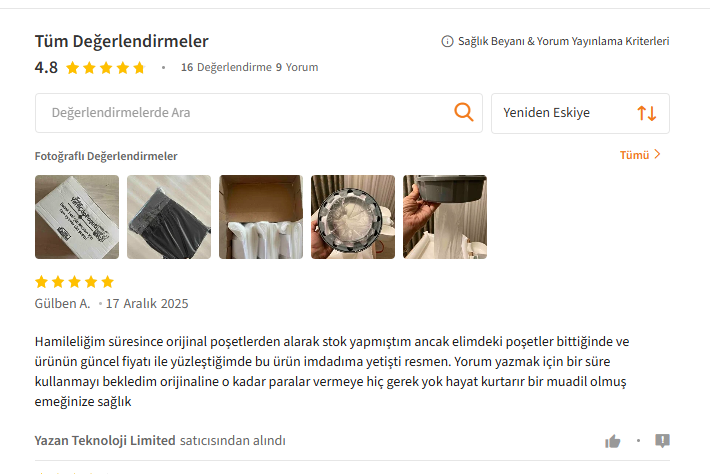Open the black bag photo thumbnail
The image size is (710, 474).
[169, 217]
